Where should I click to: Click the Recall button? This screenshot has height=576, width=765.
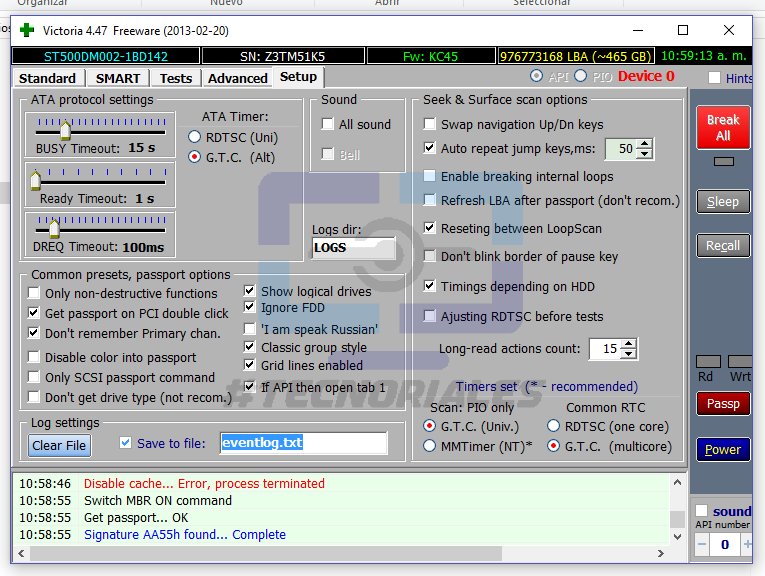pyautogui.click(x=723, y=246)
